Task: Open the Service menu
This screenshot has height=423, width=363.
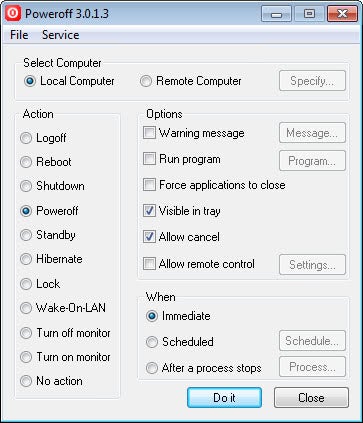Action: (60, 35)
